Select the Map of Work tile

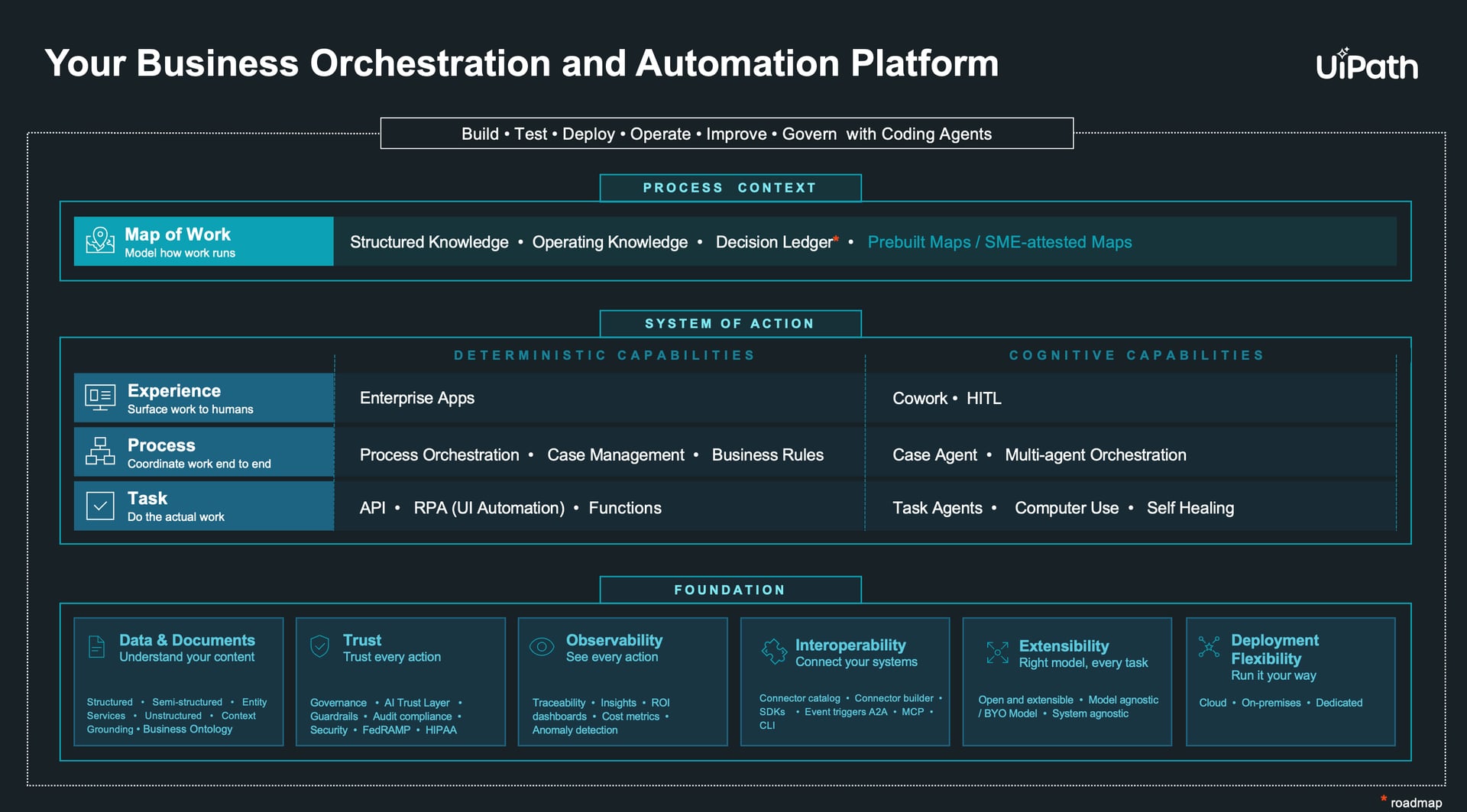(204, 241)
